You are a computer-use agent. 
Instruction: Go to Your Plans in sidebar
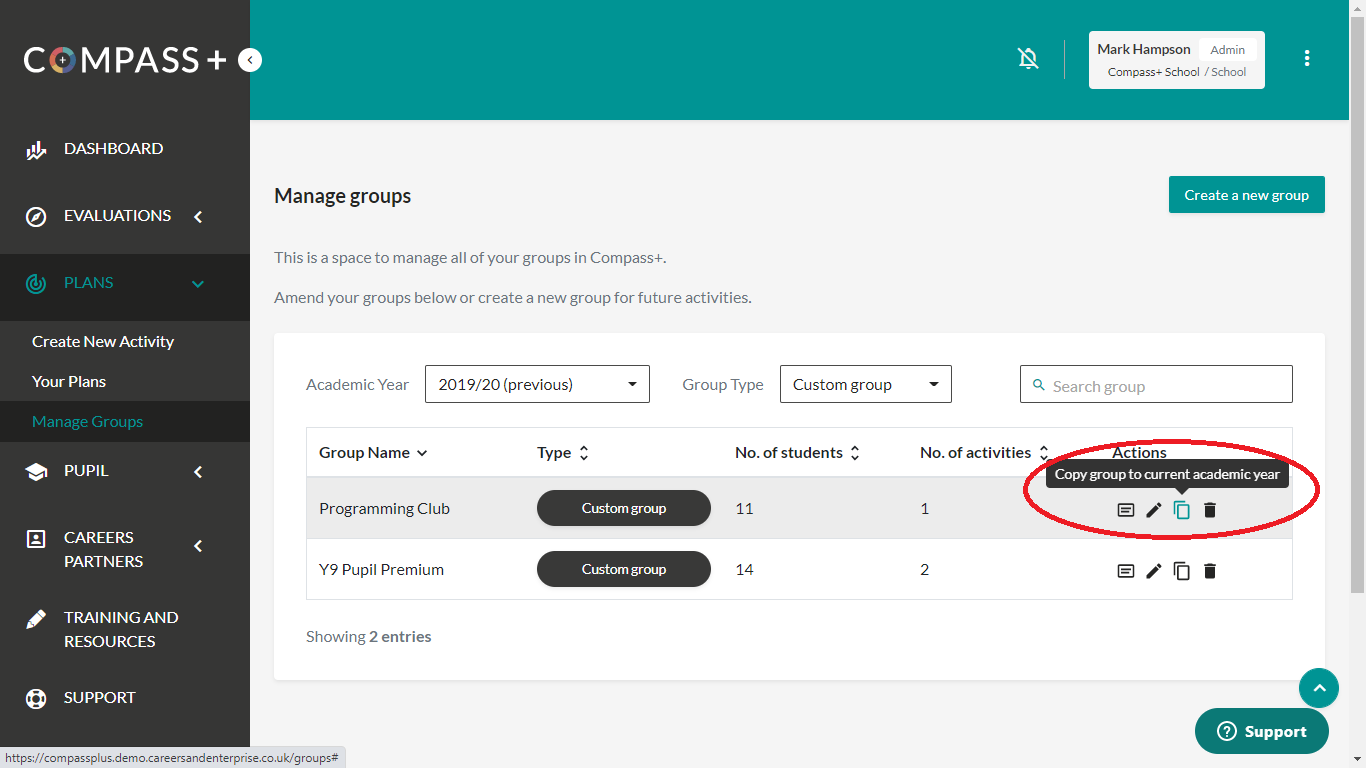click(69, 382)
